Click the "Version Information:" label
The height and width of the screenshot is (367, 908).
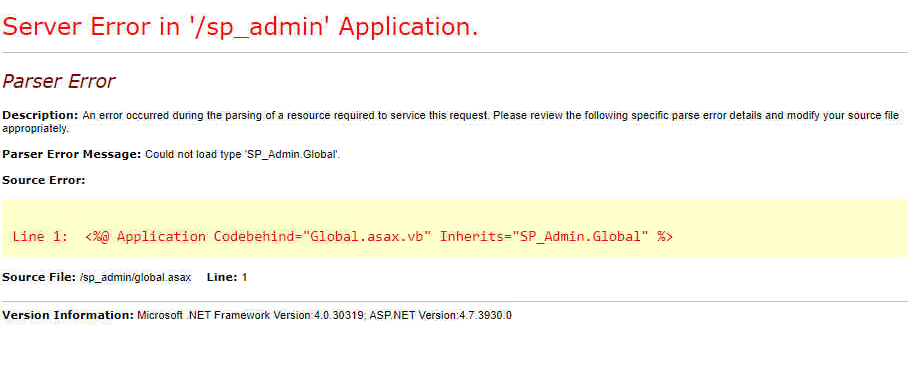[68, 315]
